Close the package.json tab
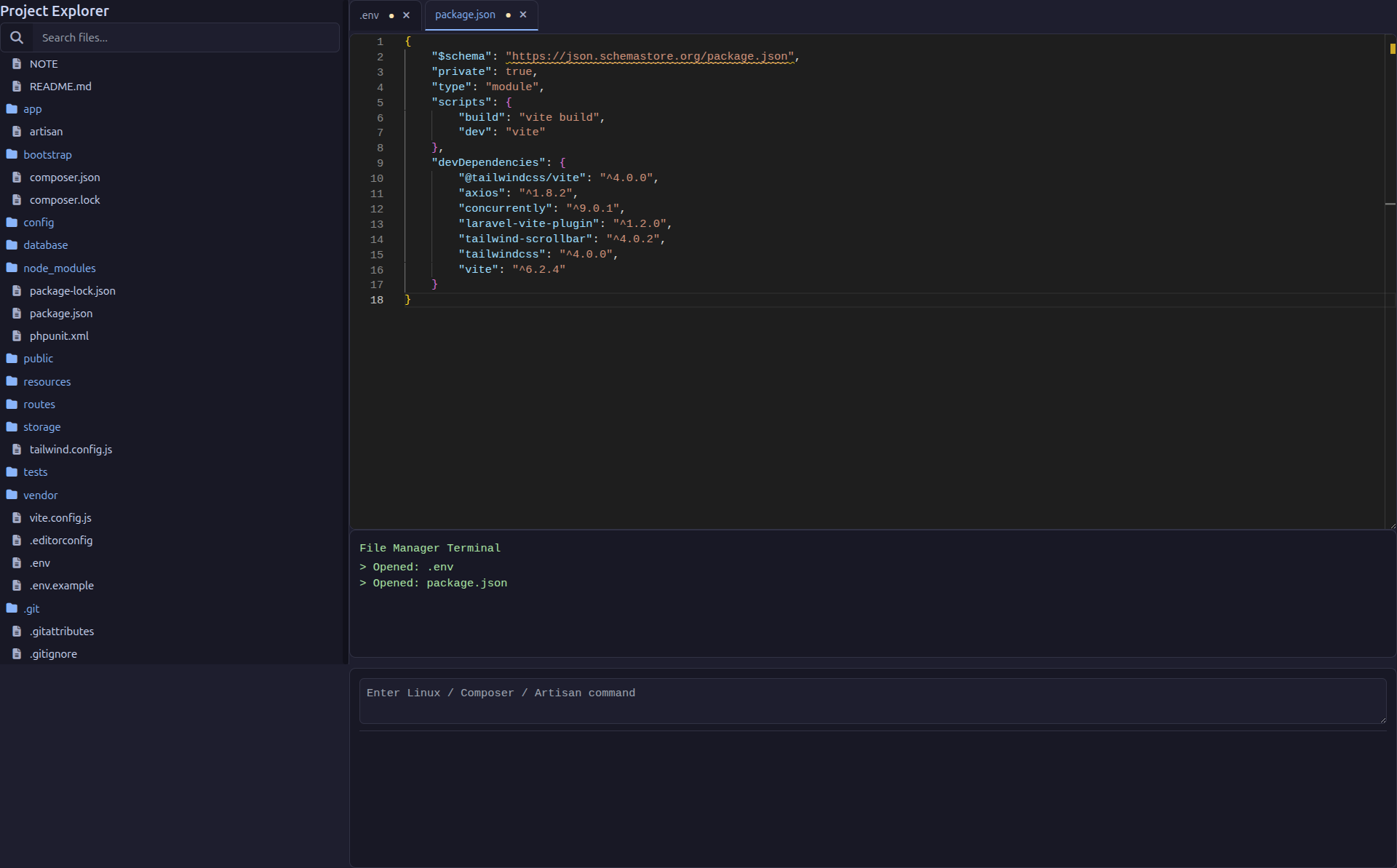This screenshot has width=1397, height=868. [x=523, y=15]
